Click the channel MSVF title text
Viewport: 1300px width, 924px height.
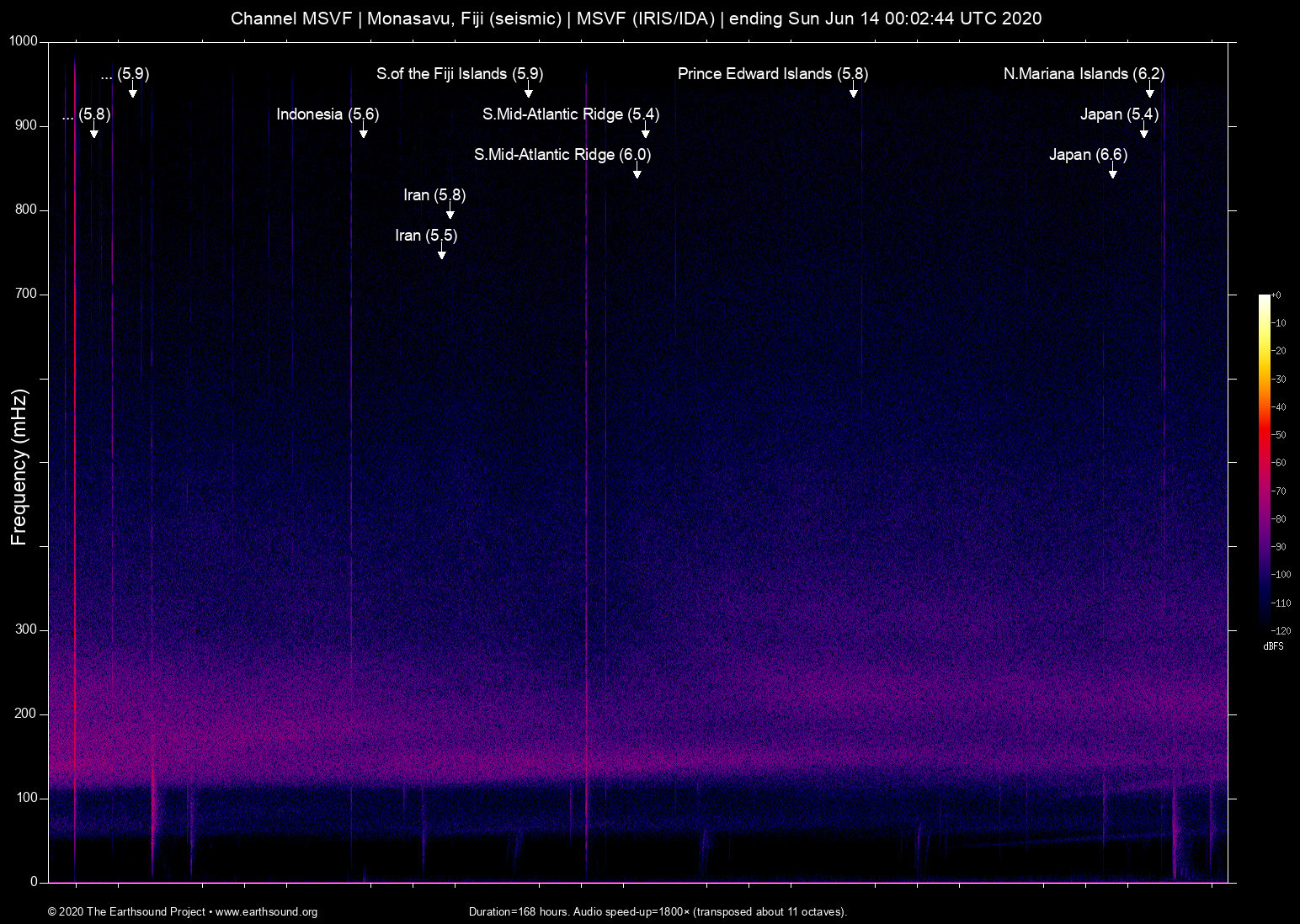(x=637, y=19)
